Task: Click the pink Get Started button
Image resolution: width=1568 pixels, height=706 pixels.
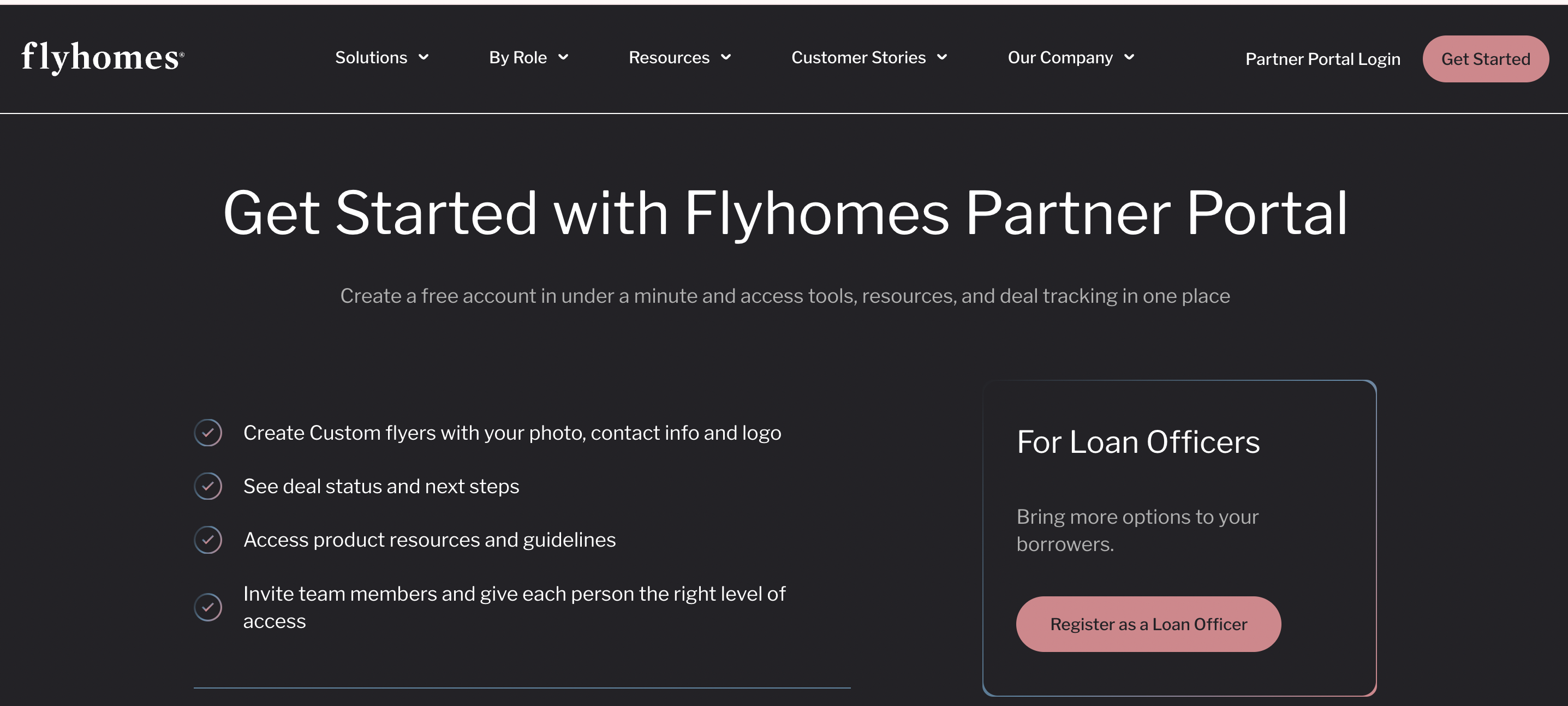Action: coord(1485,59)
